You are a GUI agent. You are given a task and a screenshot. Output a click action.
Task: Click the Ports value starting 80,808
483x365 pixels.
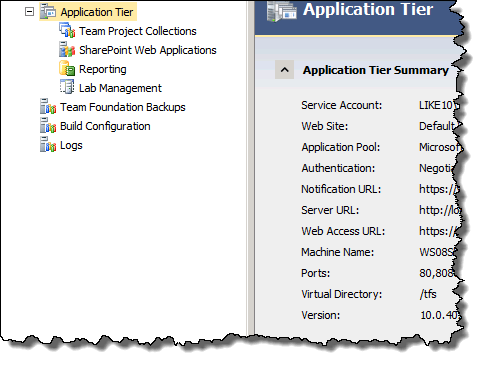pyautogui.click(x=437, y=273)
